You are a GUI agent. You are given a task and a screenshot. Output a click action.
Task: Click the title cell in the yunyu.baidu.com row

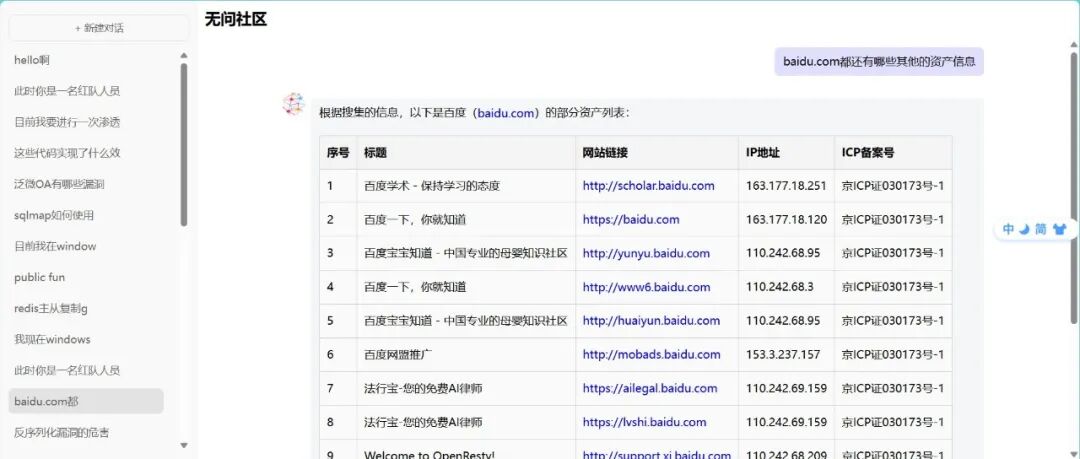466,253
